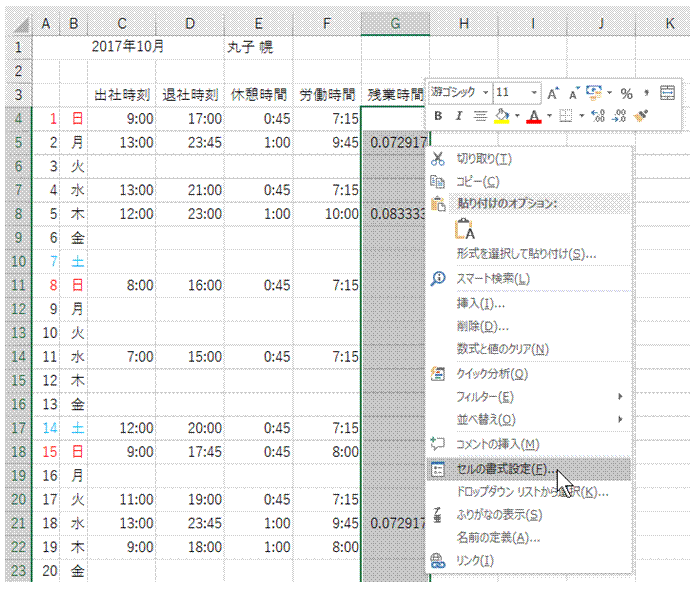Click the Paste (A) option icon
The height and width of the screenshot is (589, 698).
coord(464,229)
